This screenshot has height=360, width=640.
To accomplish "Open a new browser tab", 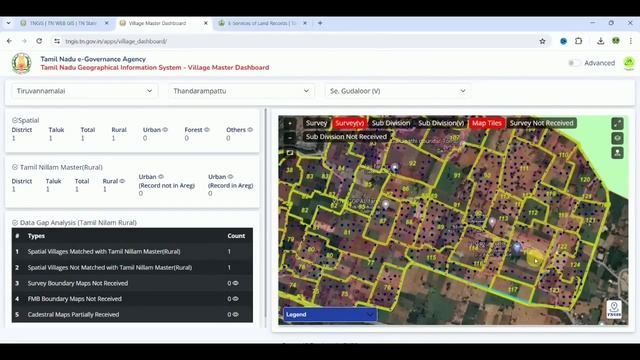I will pyautogui.click(x=320, y=23).
